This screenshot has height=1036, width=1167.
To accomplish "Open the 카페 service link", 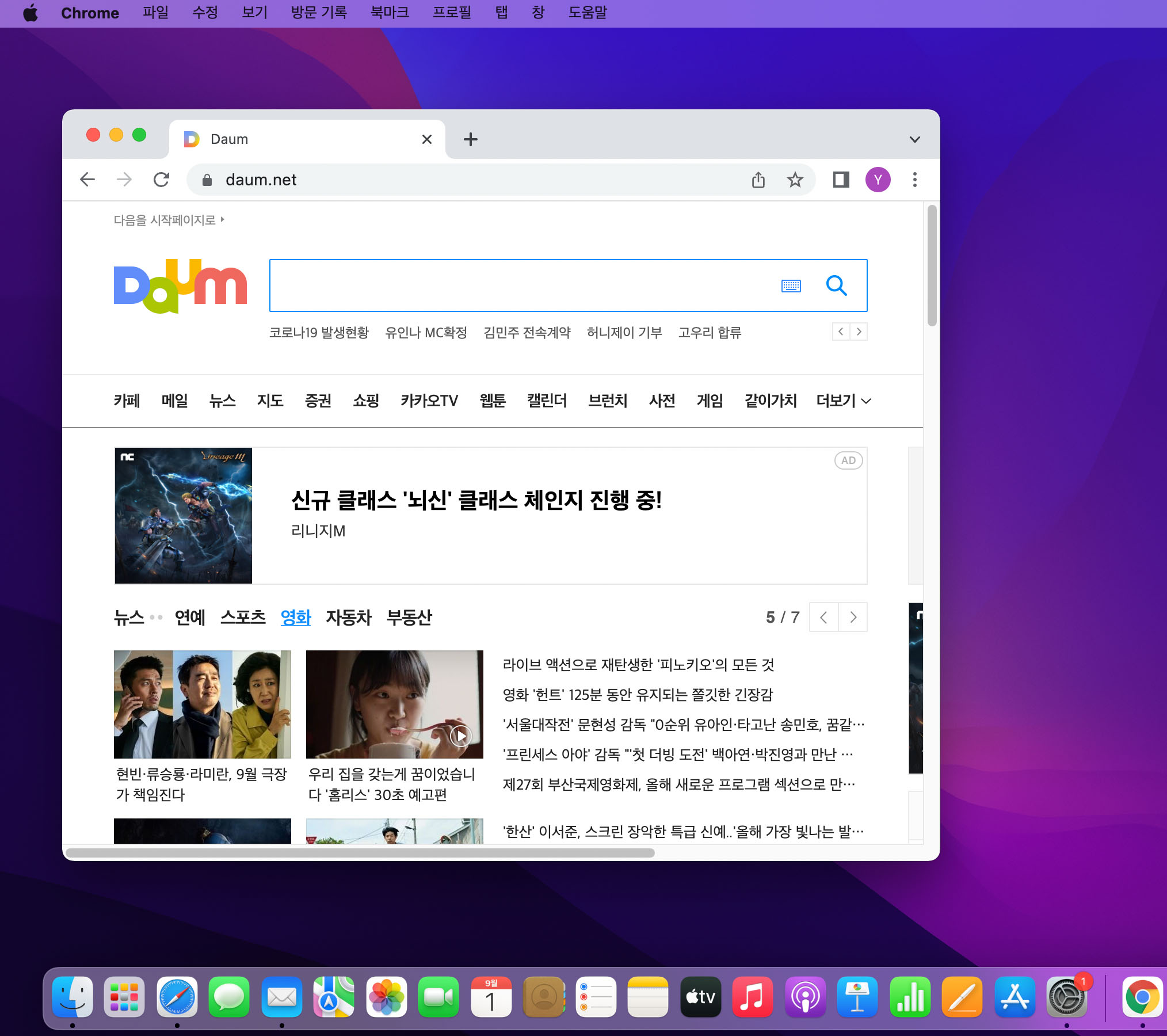I will click(x=127, y=401).
